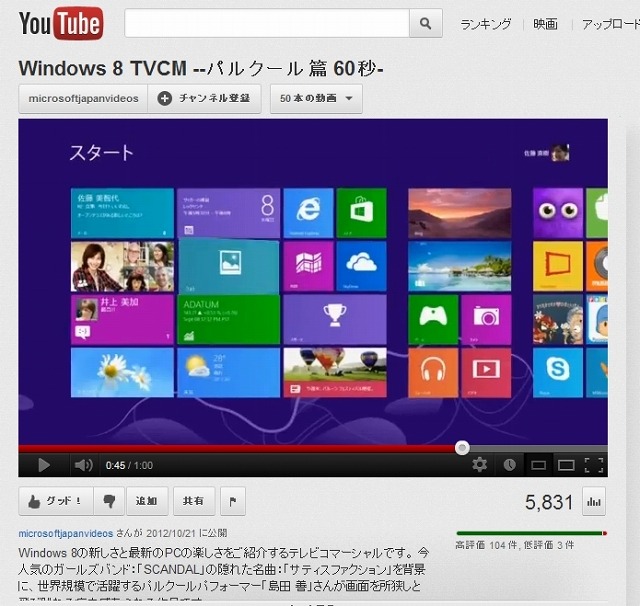Enter fullscreen mode
The width and height of the screenshot is (640, 606).
[594, 465]
